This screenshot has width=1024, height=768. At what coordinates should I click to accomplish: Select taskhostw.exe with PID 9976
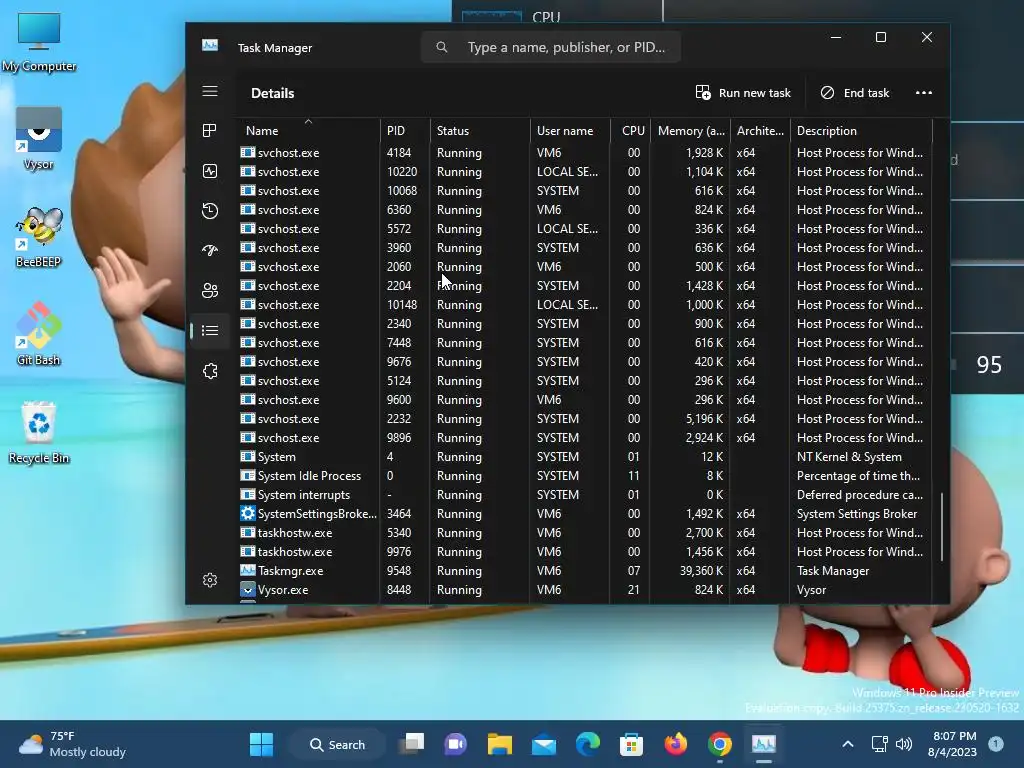pos(585,551)
